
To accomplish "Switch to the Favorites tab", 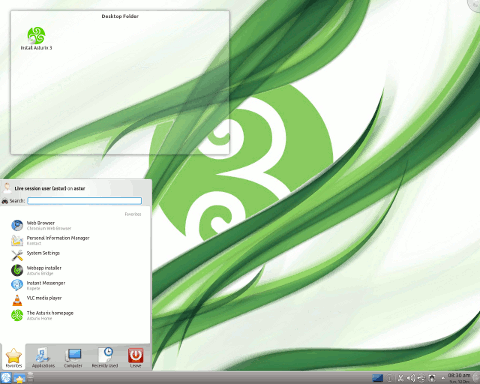I will 14,358.
